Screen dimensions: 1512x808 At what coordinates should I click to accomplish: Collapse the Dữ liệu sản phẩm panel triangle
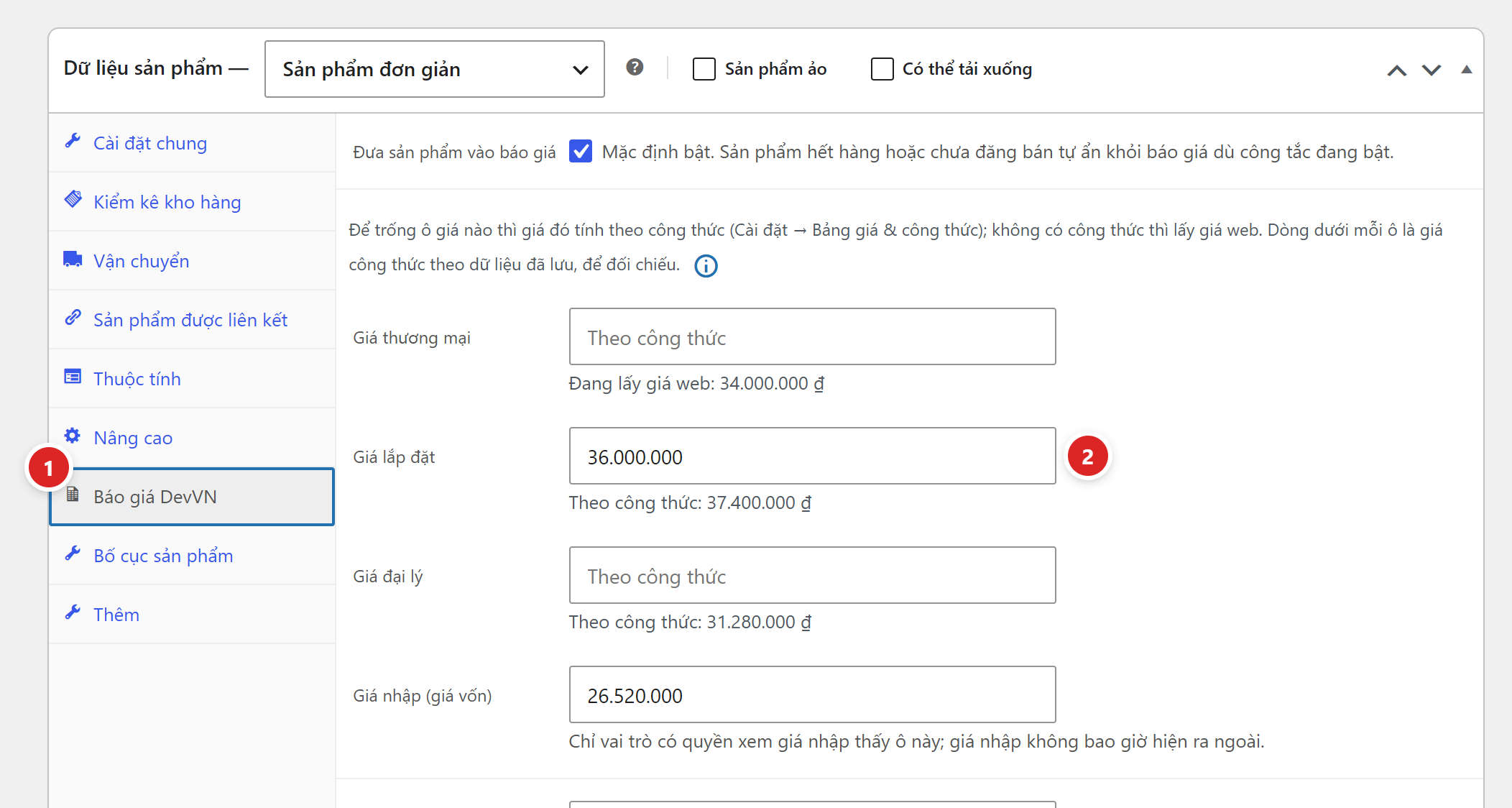coord(1467,70)
